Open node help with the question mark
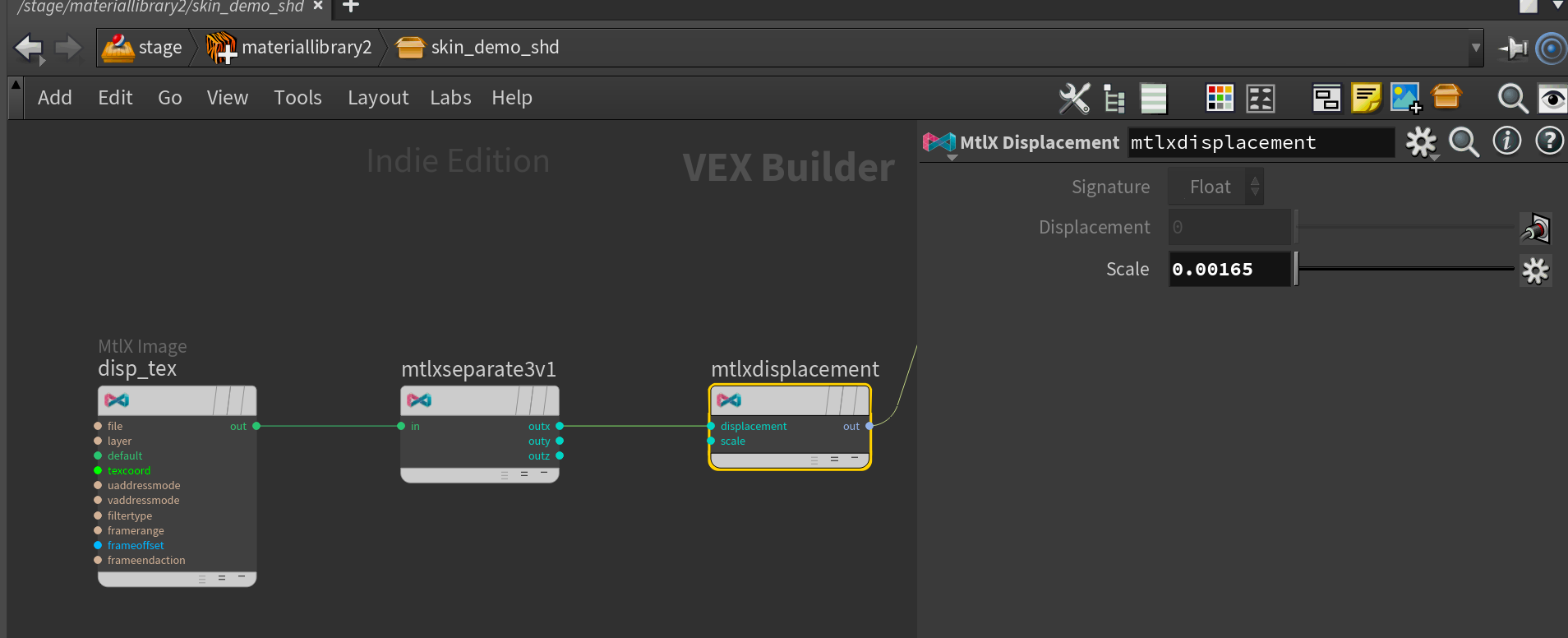Image resolution: width=1568 pixels, height=638 pixels. pos(1550,141)
